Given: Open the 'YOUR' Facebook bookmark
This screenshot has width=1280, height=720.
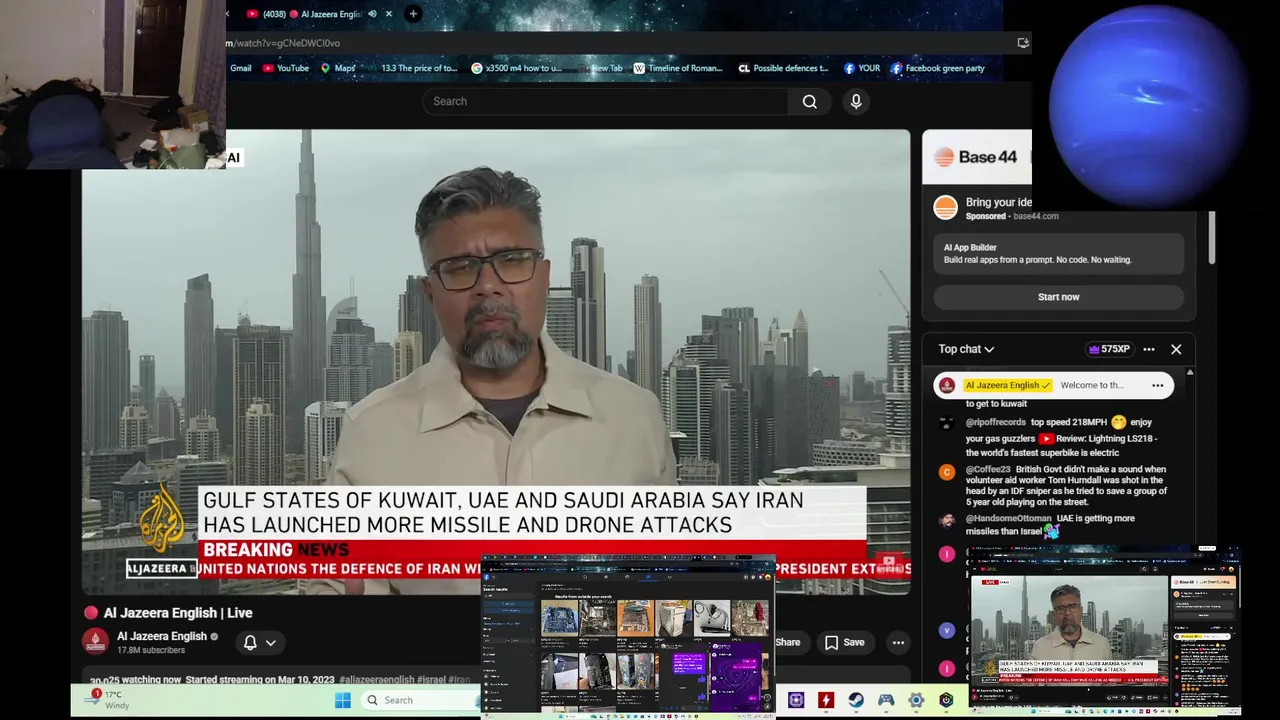Looking at the screenshot, I should pyautogui.click(x=862, y=68).
